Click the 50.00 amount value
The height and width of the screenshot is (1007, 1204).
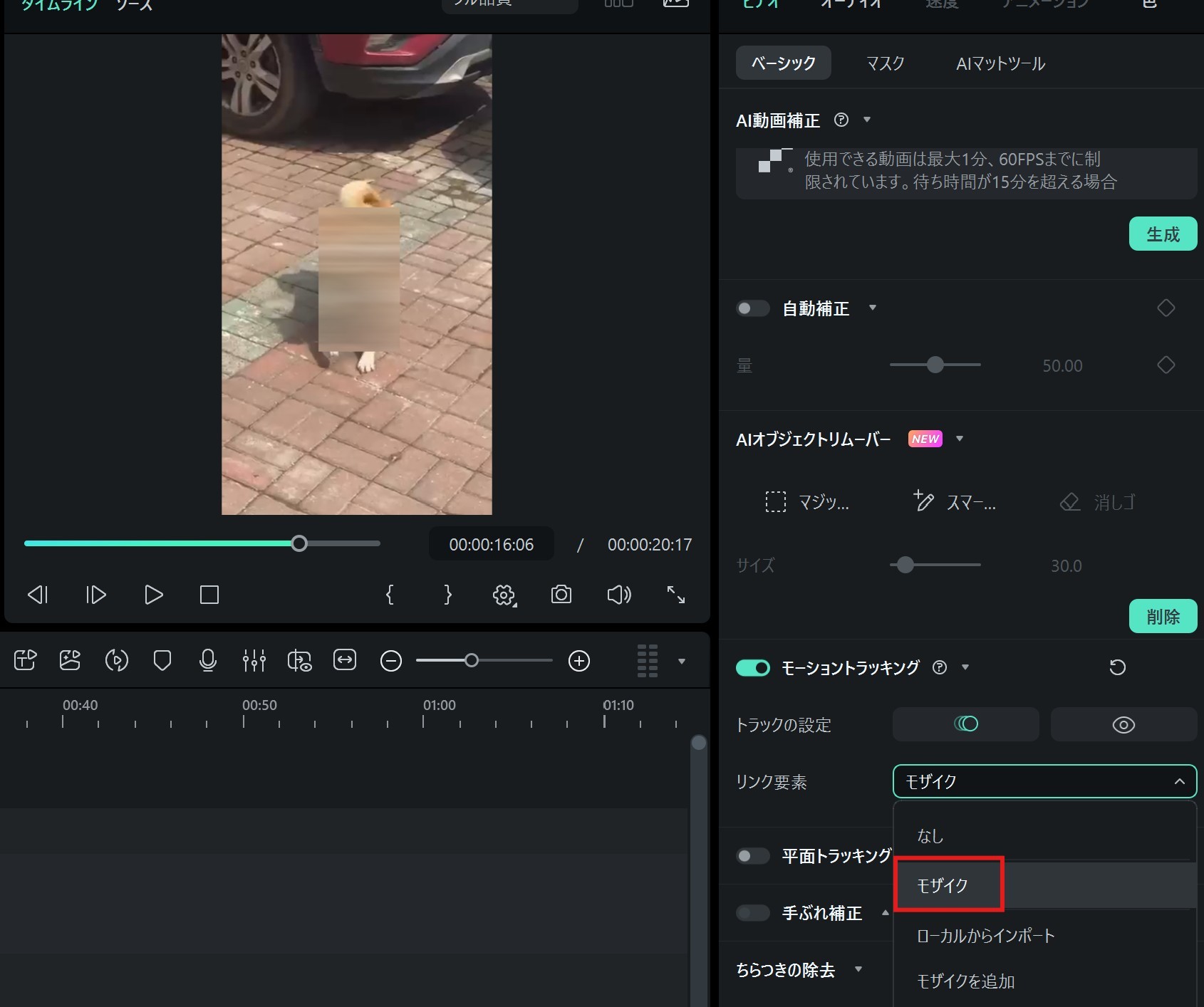pyautogui.click(x=1062, y=365)
